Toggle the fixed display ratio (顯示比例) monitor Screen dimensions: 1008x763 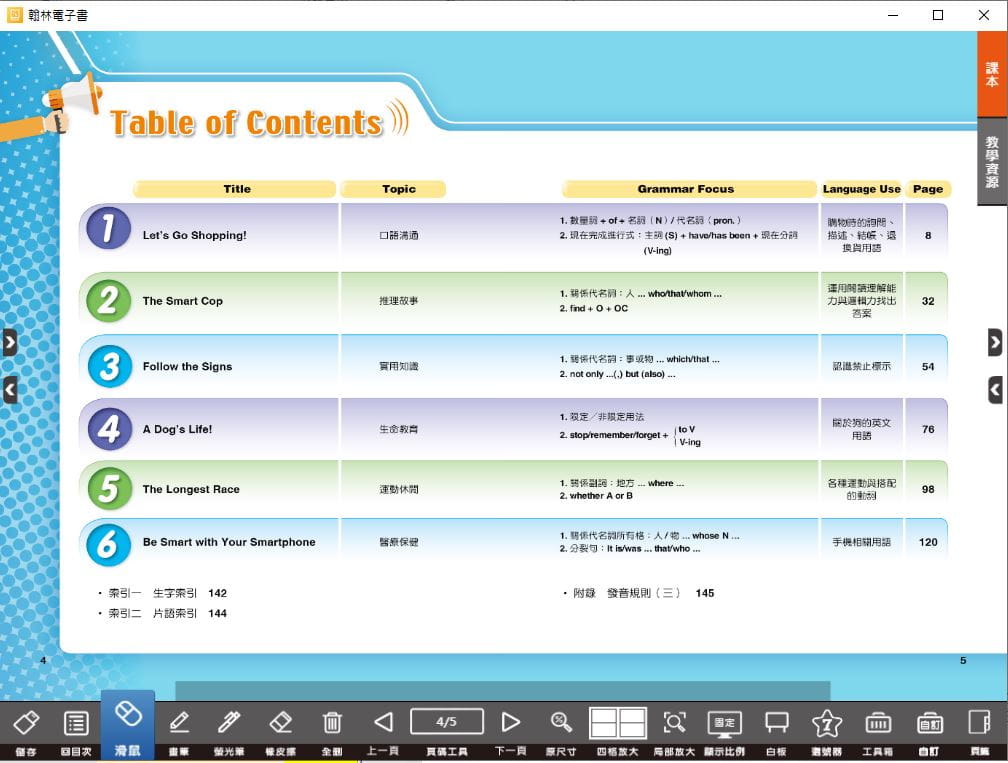pos(724,723)
